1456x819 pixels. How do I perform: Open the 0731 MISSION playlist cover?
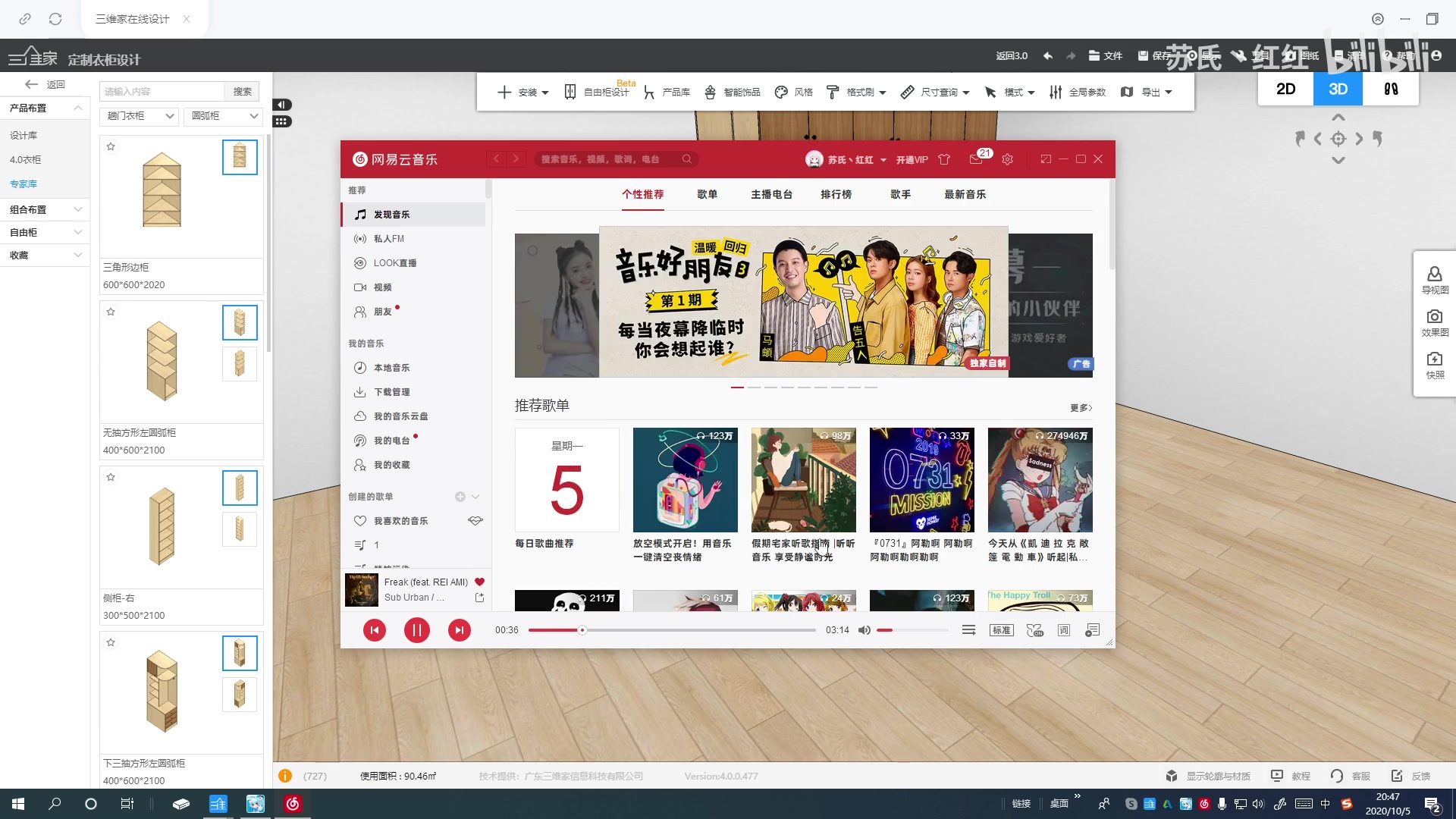click(x=921, y=480)
